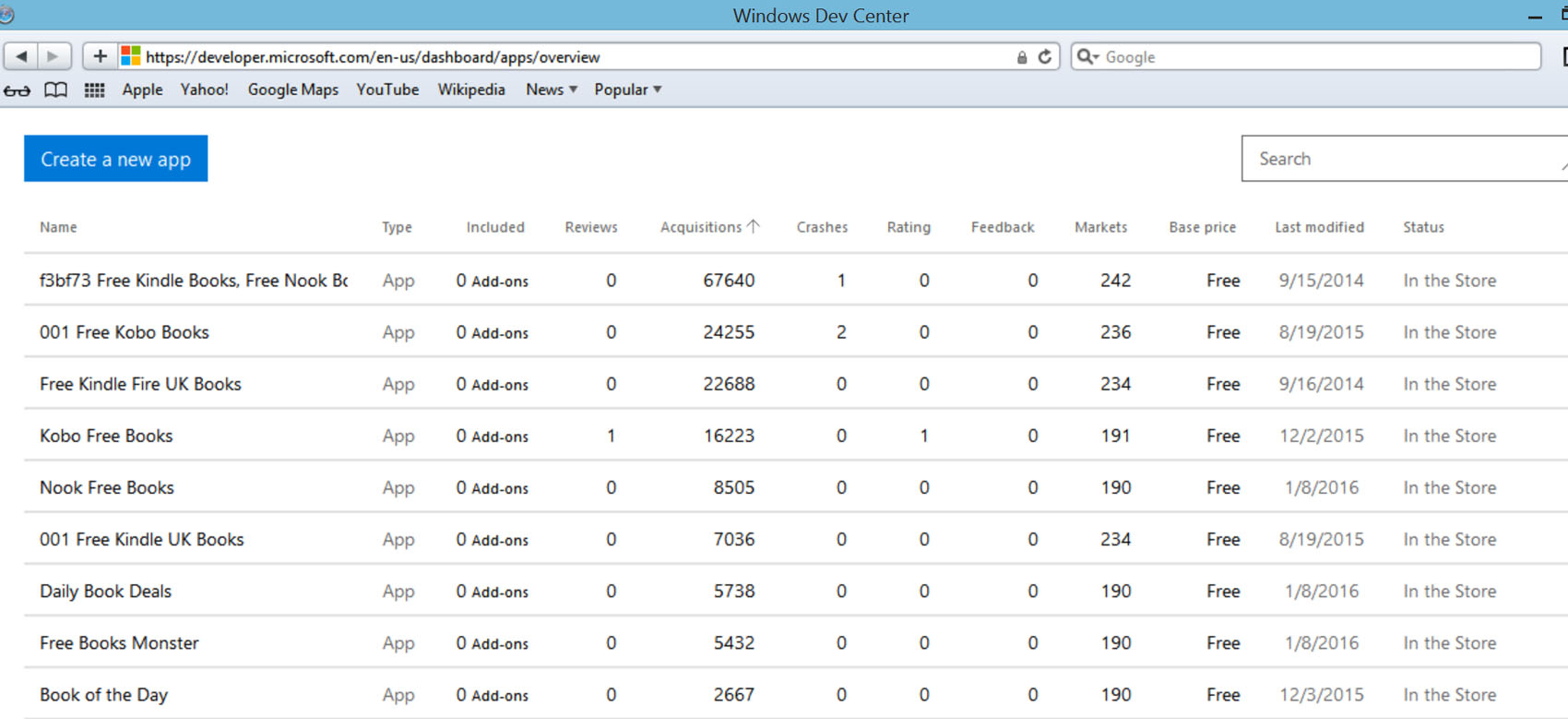Image resolution: width=1568 pixels, height=719 pixels.
Task: Open the Google Maps bookmark
Action: [293, 90]
